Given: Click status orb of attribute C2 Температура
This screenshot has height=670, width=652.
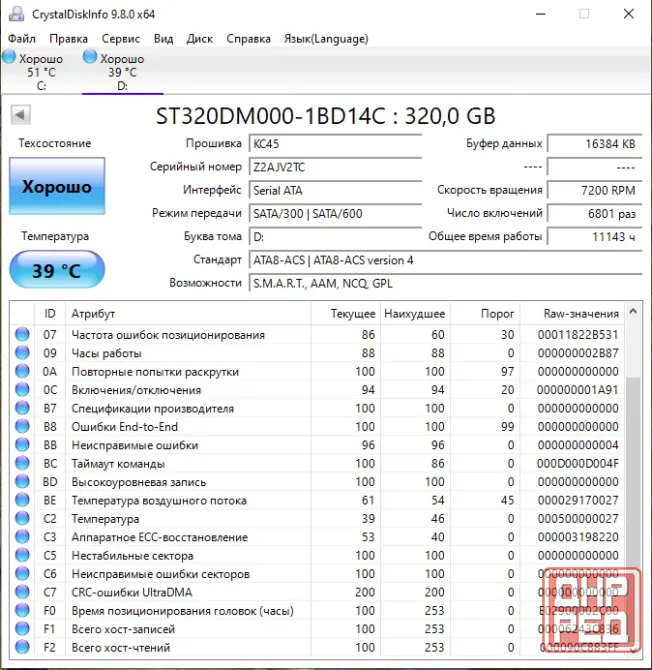Looking at the screenshot, I should 22,518.
